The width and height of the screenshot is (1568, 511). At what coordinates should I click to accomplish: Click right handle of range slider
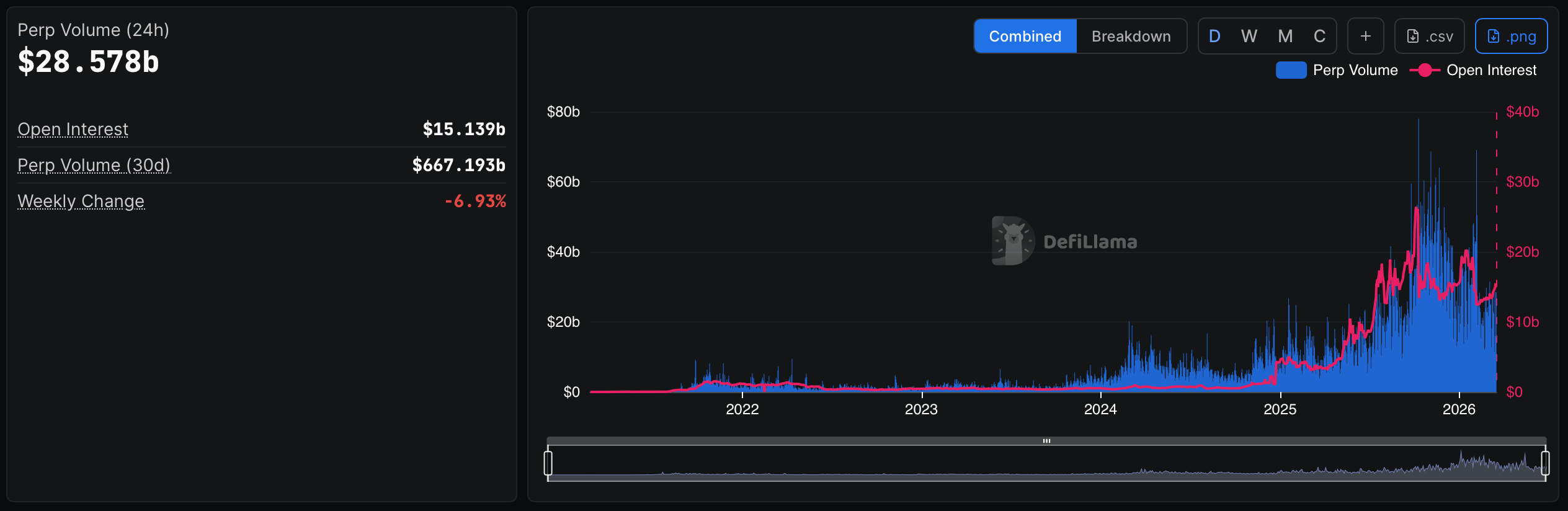point(1545,463)
